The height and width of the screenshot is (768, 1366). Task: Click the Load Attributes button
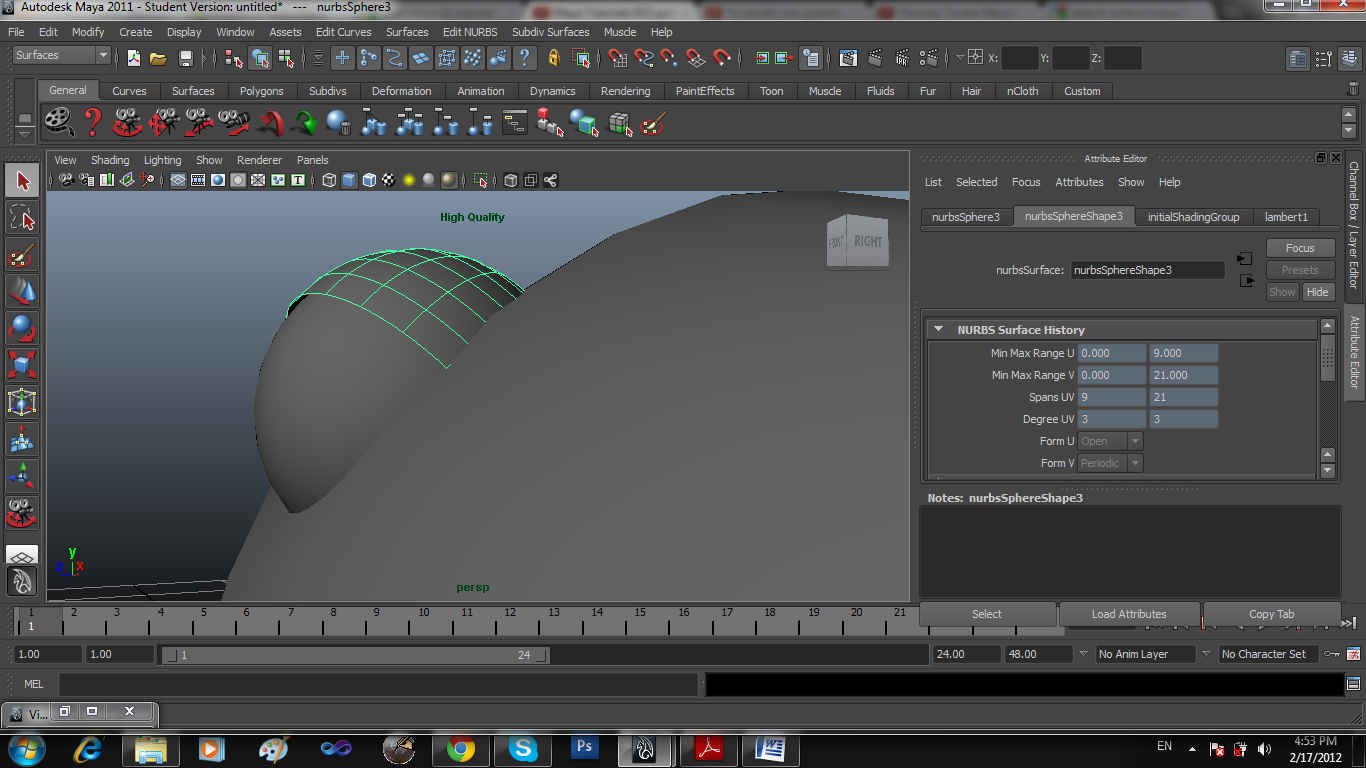pos(1129,614)
